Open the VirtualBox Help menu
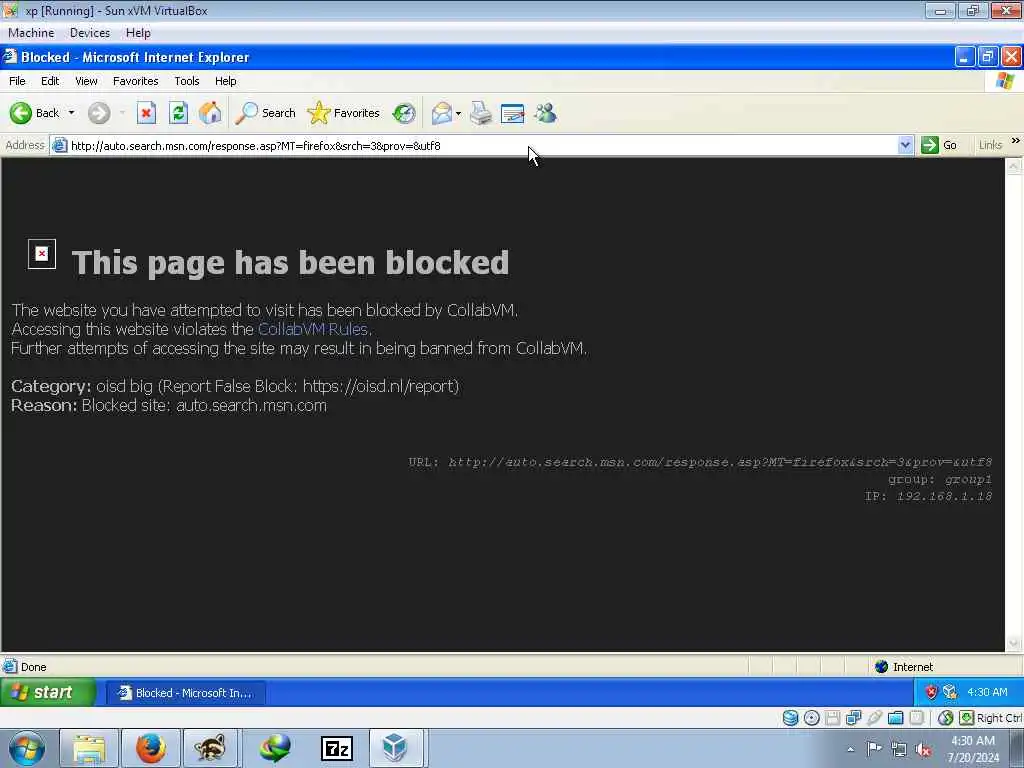Screen dimensions: 1024x768 click(138, 33)
